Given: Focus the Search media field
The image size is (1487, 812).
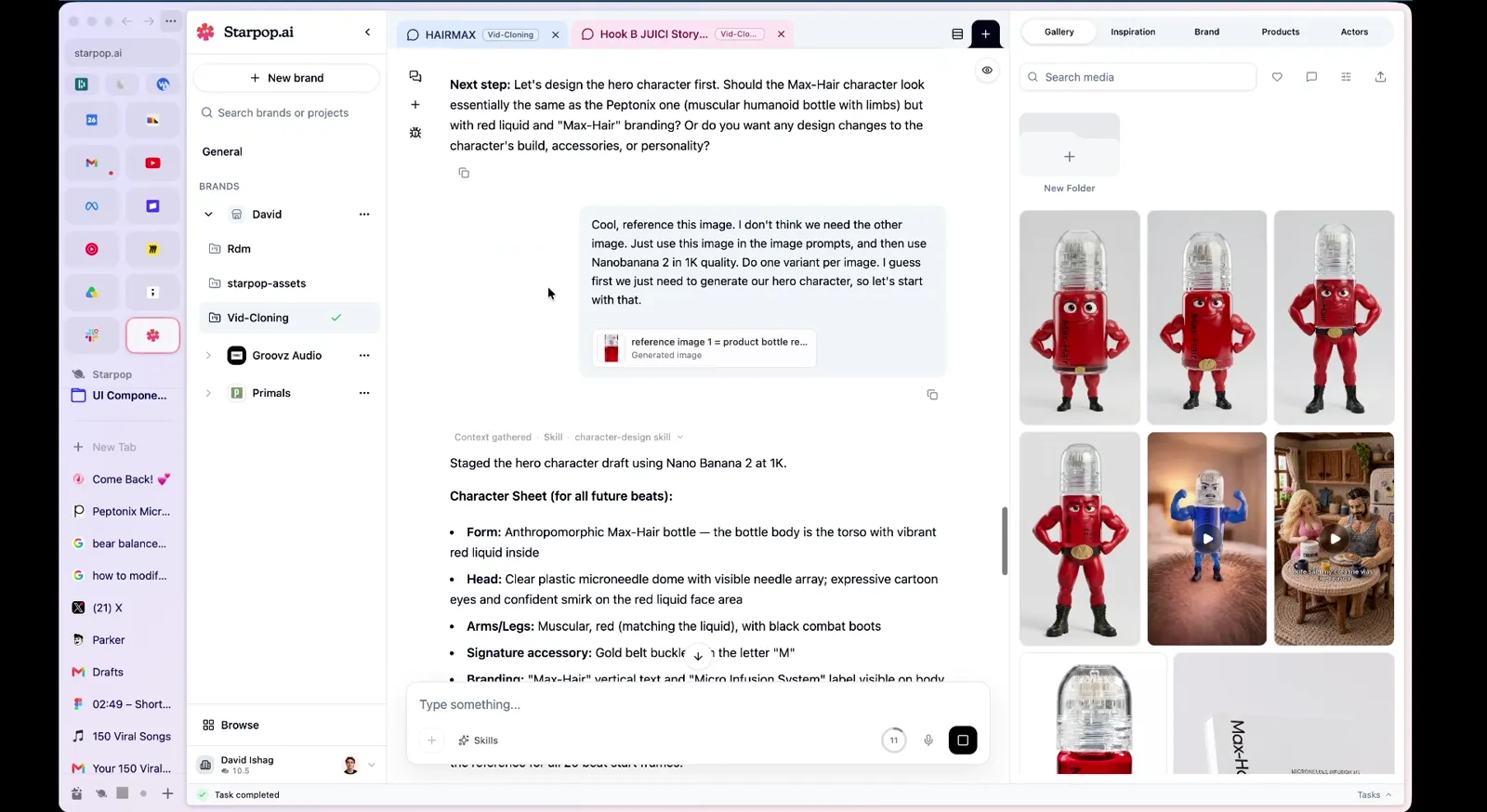Looking at the screenshot, I should 1138,77.
